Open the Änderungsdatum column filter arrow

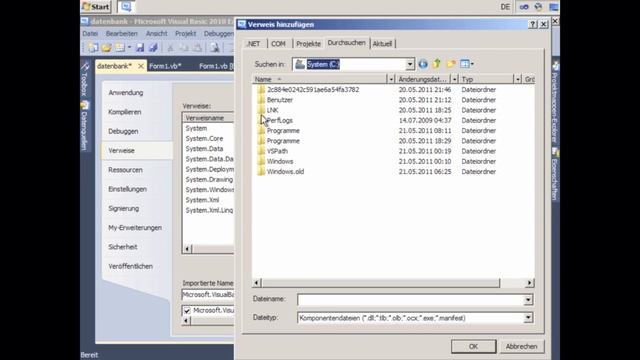(454, 79)
